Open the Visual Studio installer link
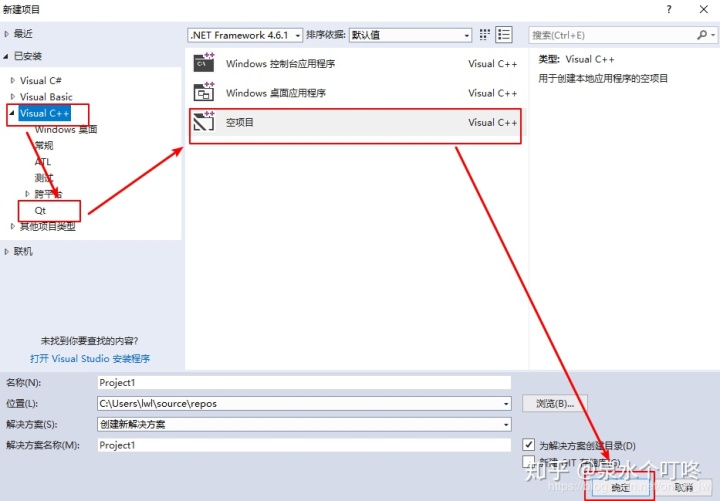Screen dimensions: 720x501 (90, 359)
